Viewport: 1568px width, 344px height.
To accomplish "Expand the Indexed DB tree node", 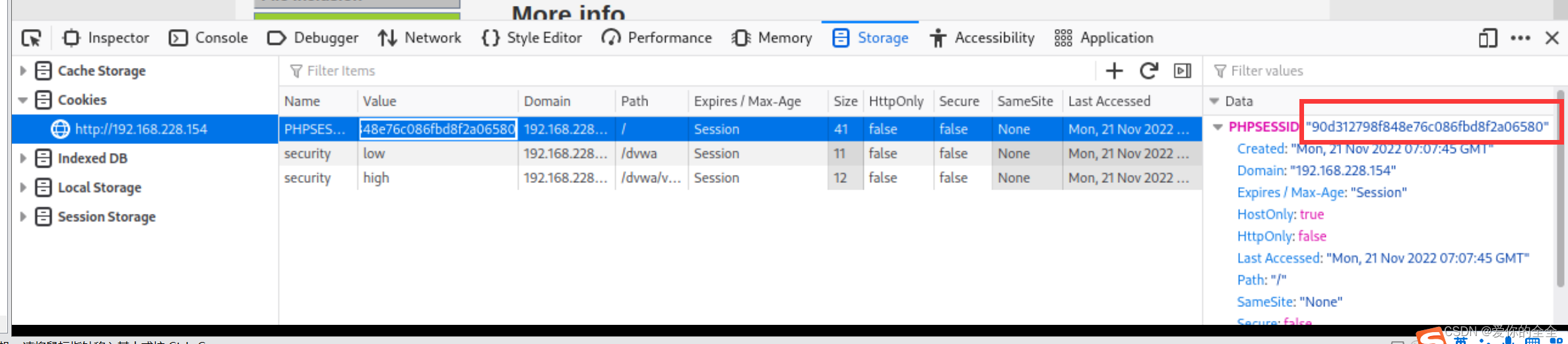I will [23, 158].
